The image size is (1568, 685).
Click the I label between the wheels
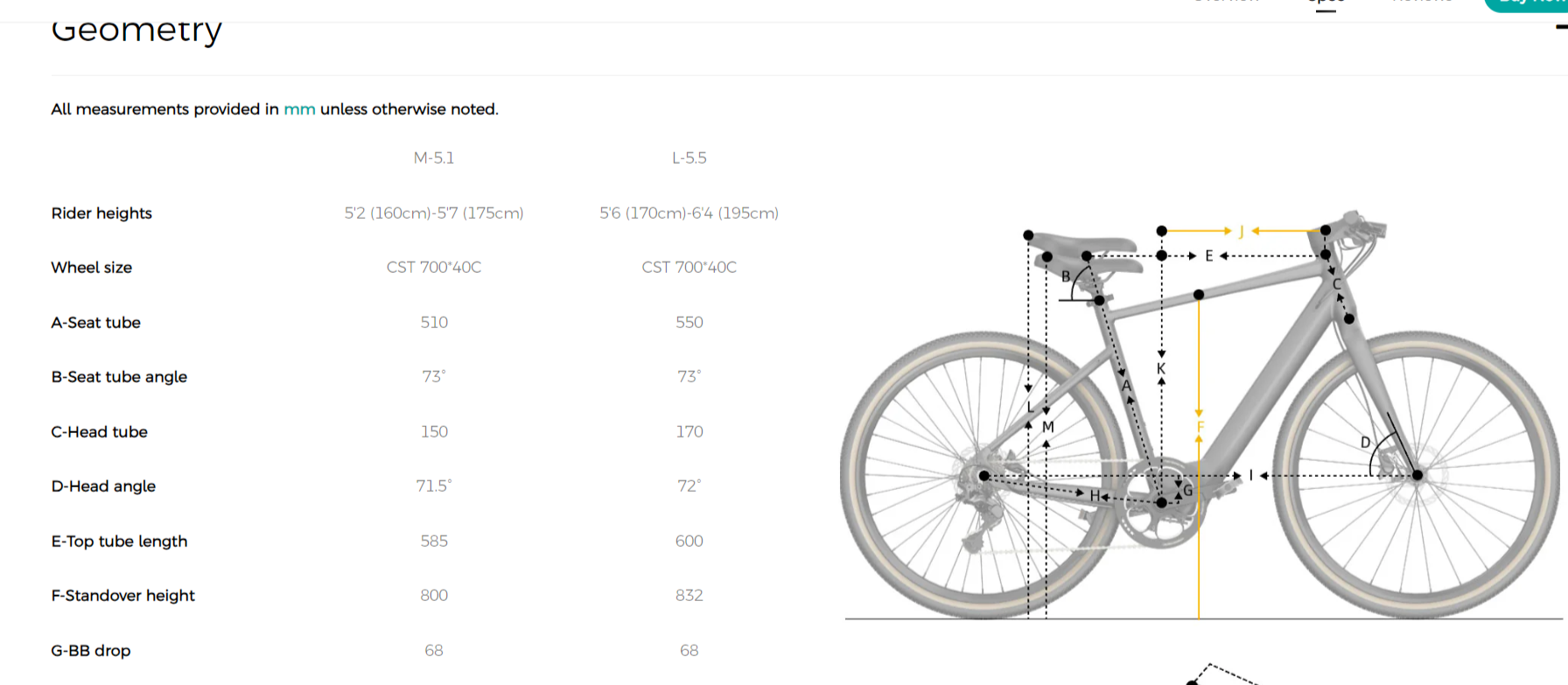click(x=1251, y=476)
